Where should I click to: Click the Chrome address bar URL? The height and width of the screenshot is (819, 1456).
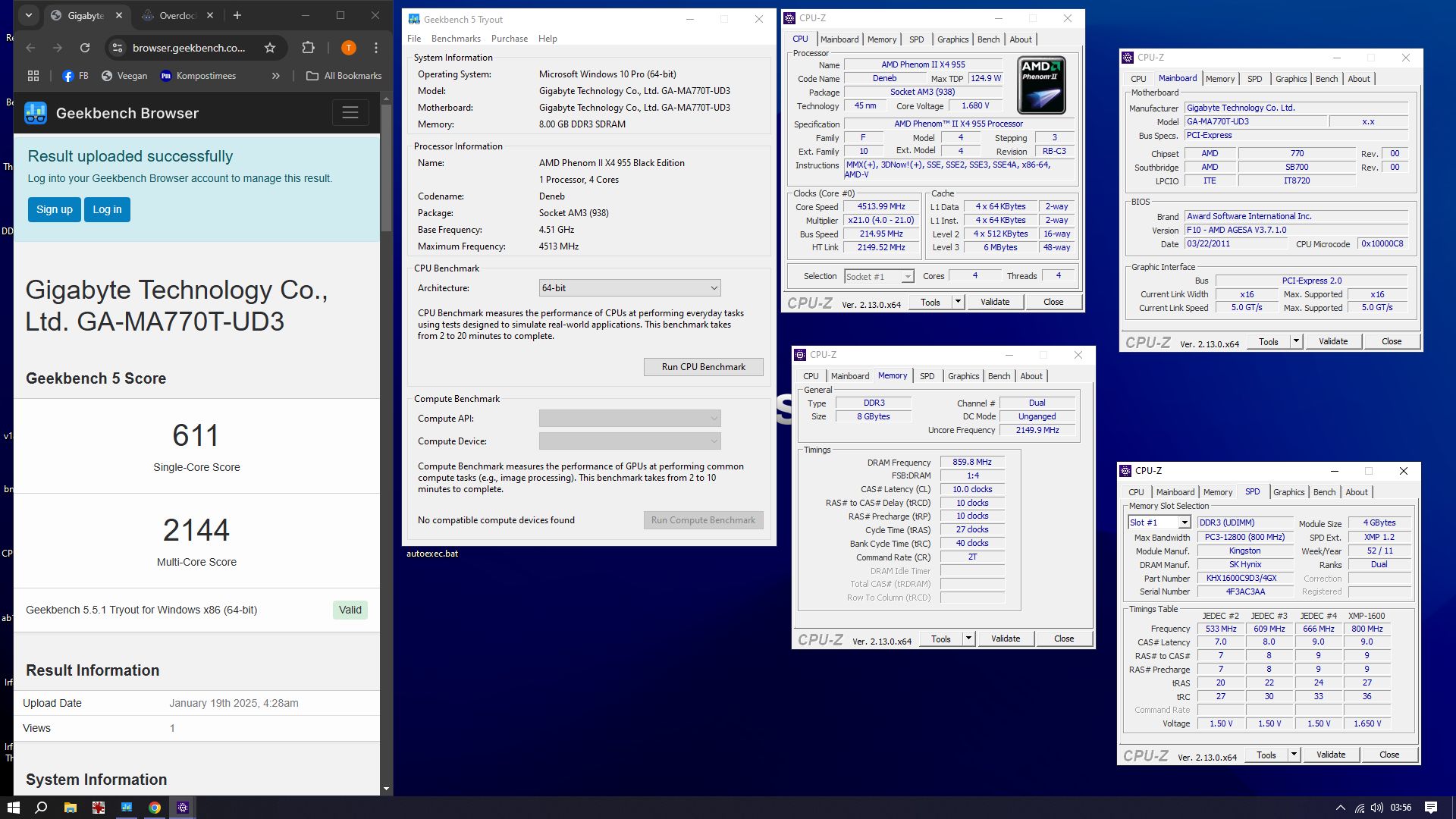[189, 48]
